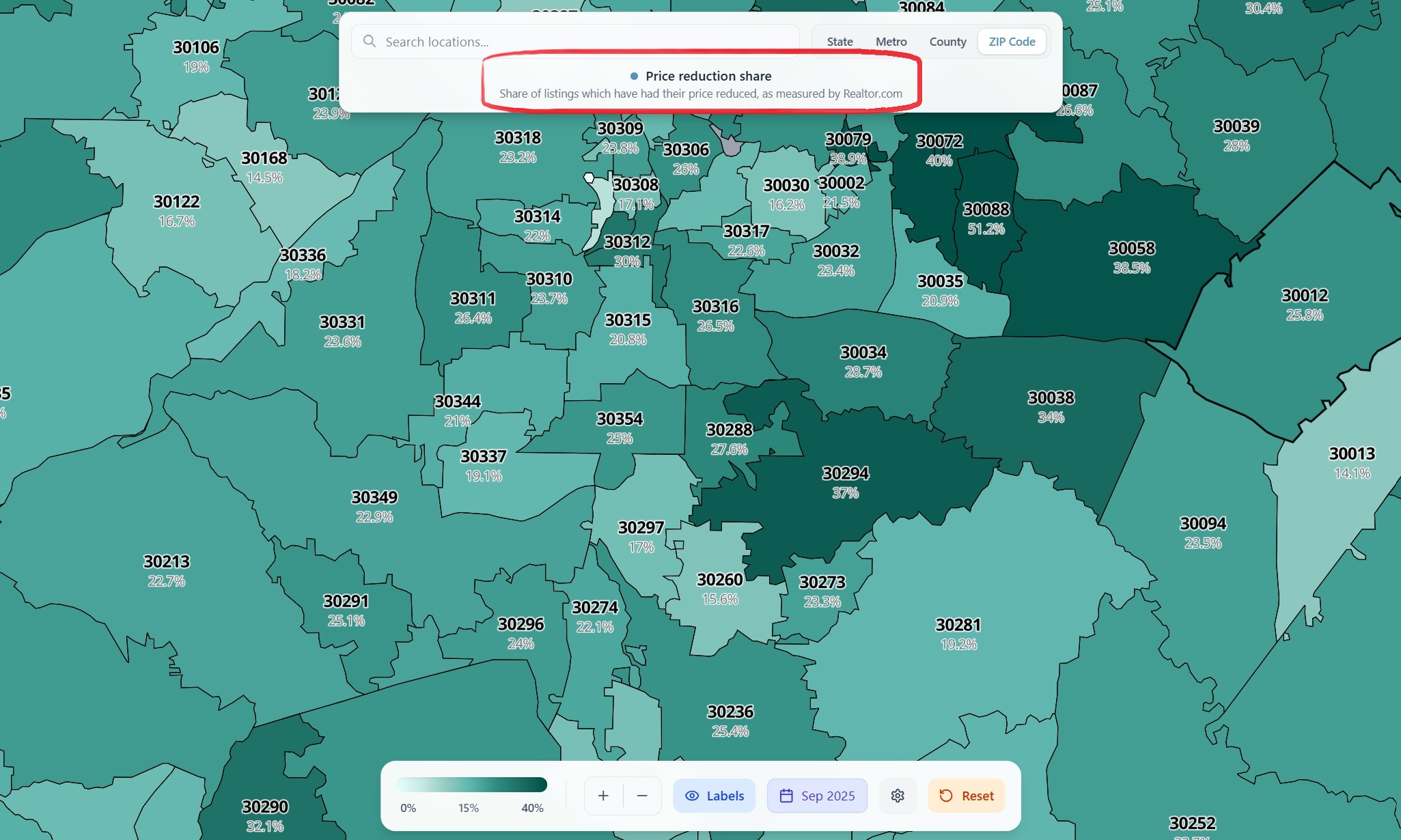Zoom out with the minus button

642,796
